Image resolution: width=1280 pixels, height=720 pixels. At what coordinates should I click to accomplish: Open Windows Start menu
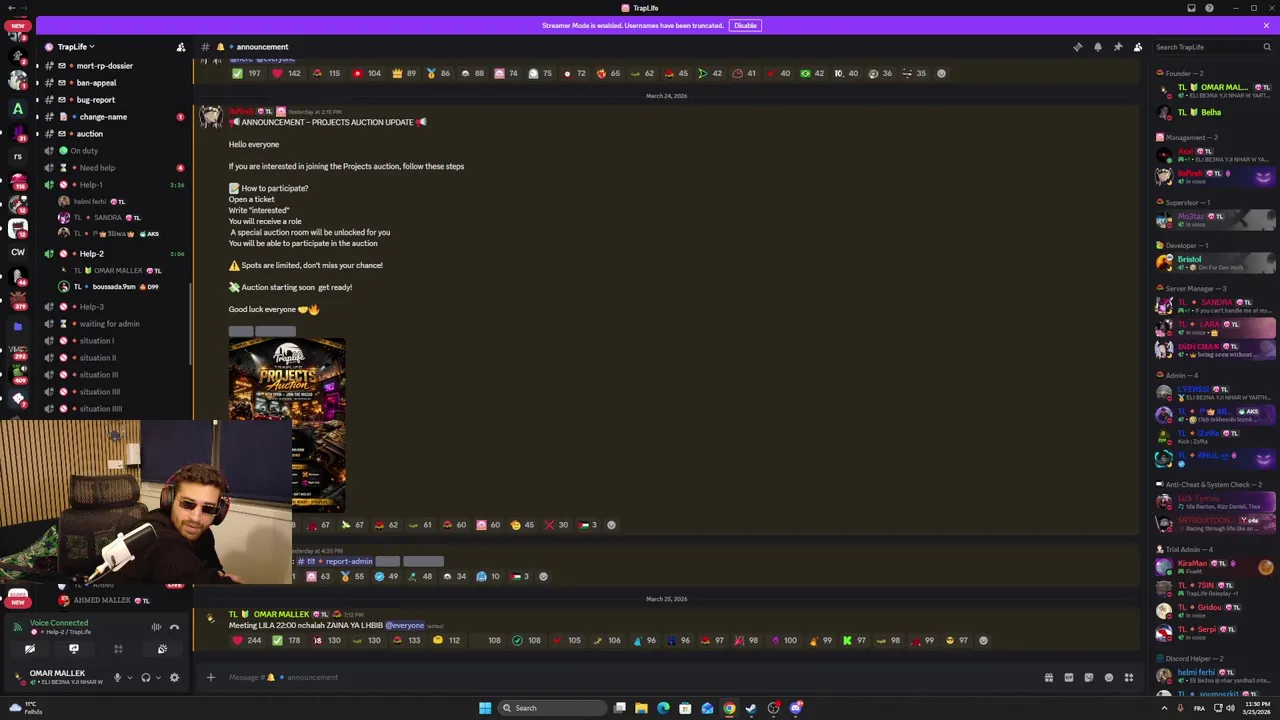(485, 708)
